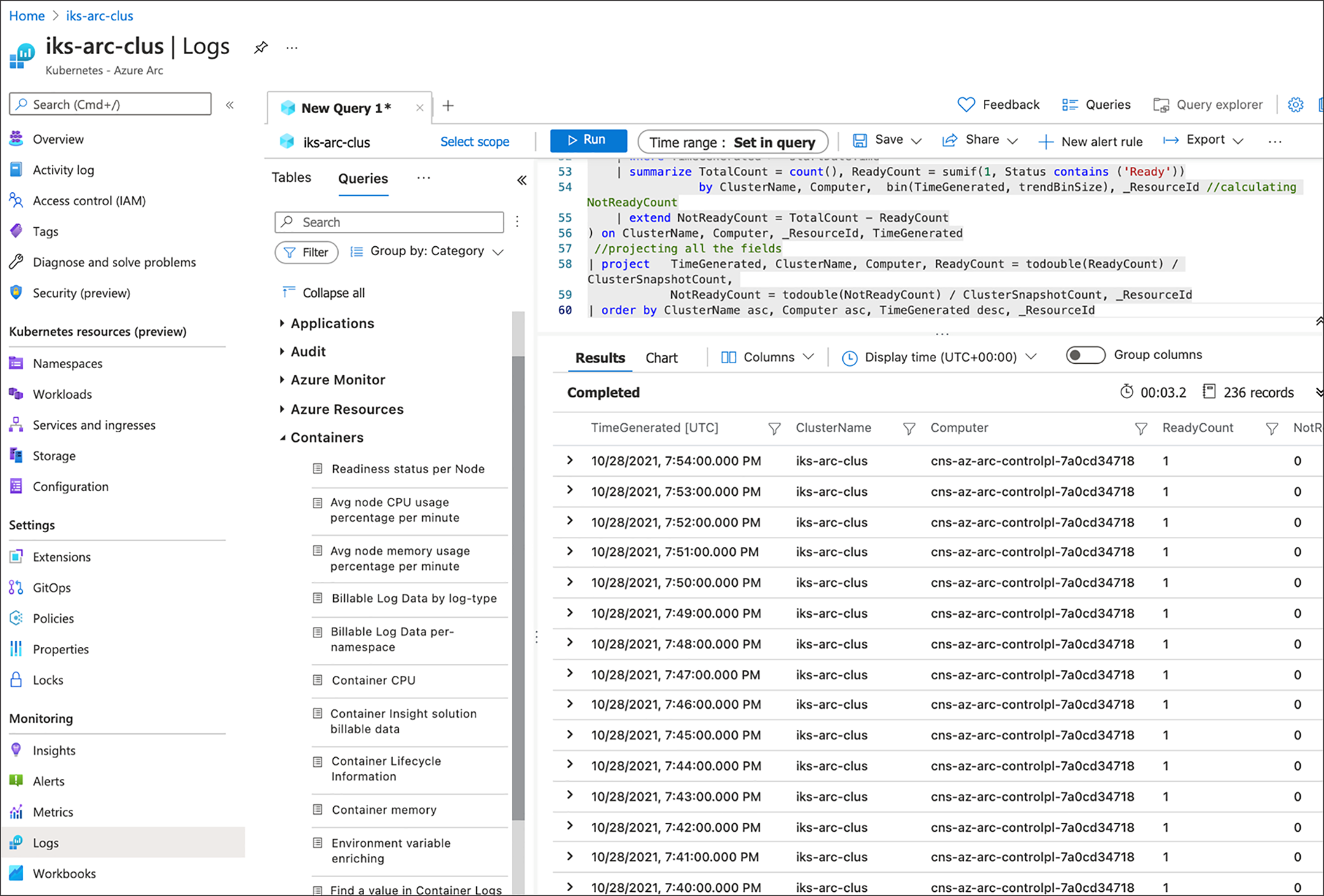Open Insights under Monitoring

[x=53, y=750]
